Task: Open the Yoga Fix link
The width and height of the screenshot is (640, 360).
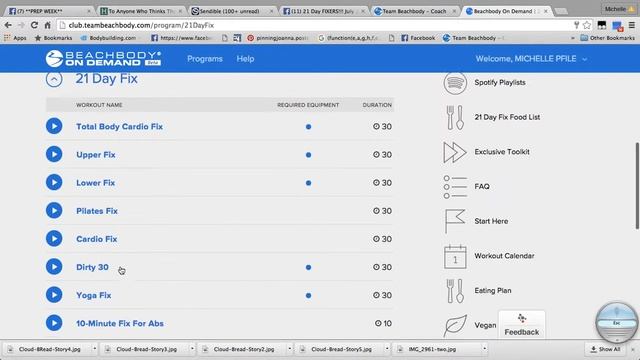Action: tap(93, 295)
